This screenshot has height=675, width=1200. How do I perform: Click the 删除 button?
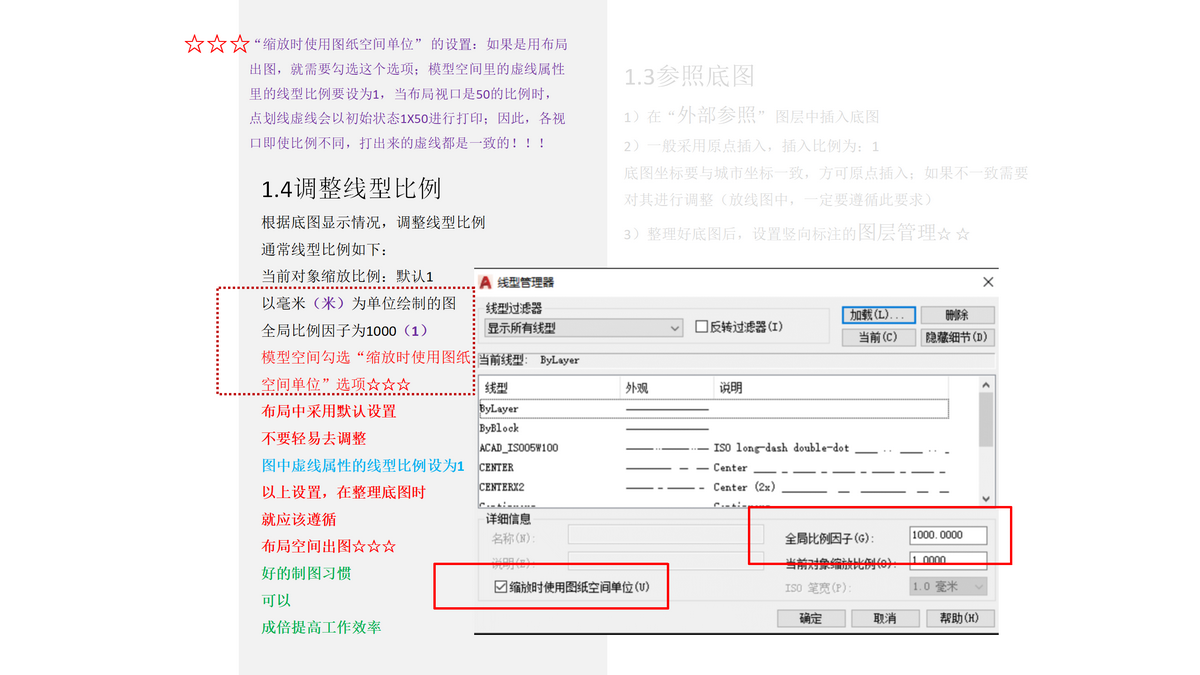pyautogui.click(x=957, y=315)
